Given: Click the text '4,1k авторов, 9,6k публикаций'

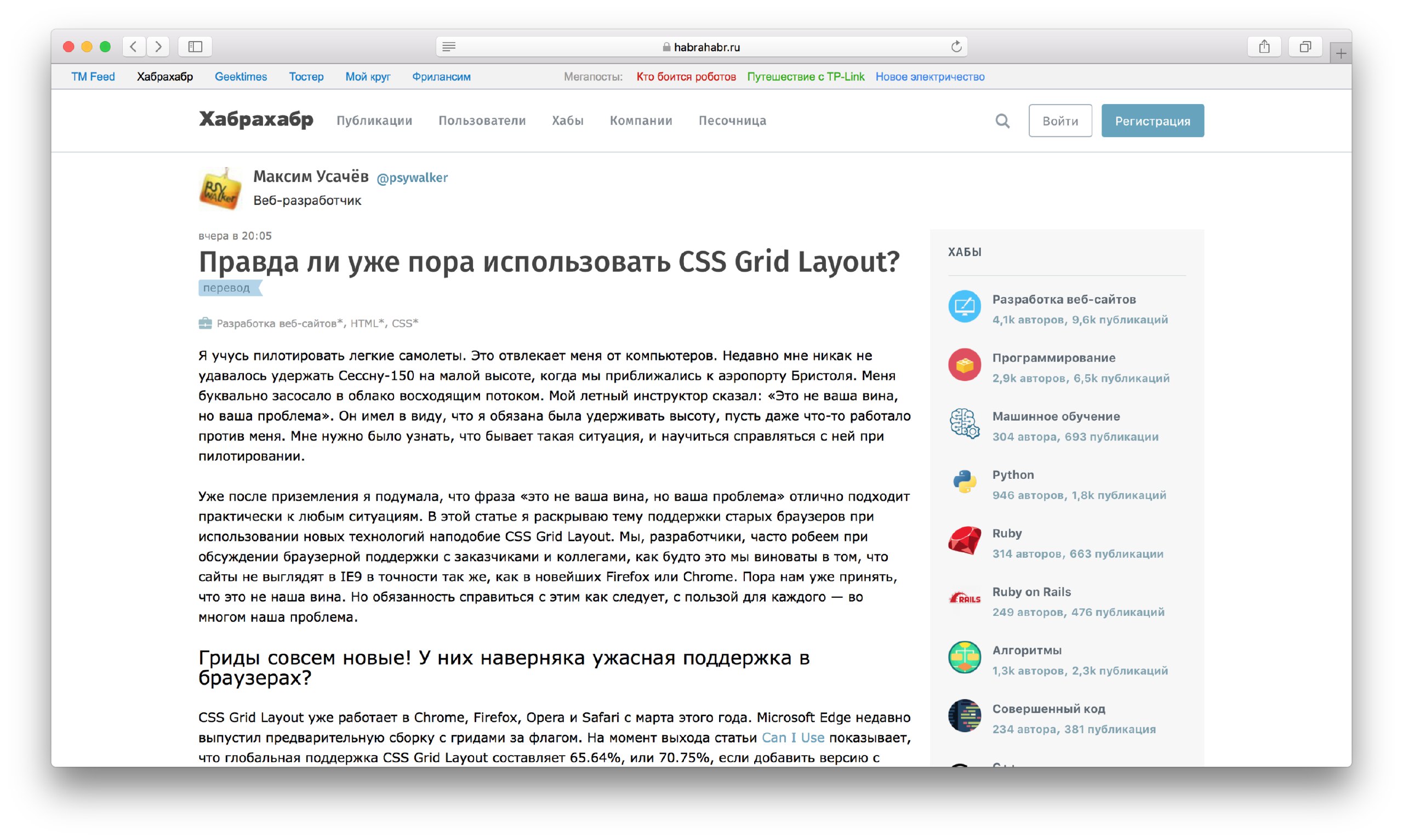Looking at the screenshot, I should [1080, 320].
